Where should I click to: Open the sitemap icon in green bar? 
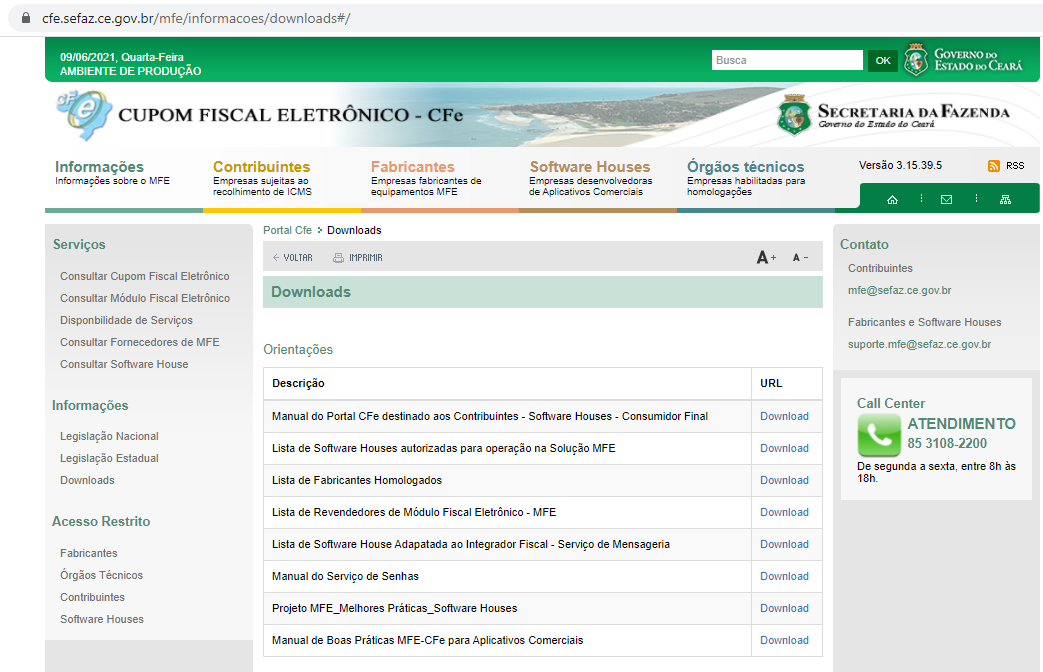(1005, 200)
